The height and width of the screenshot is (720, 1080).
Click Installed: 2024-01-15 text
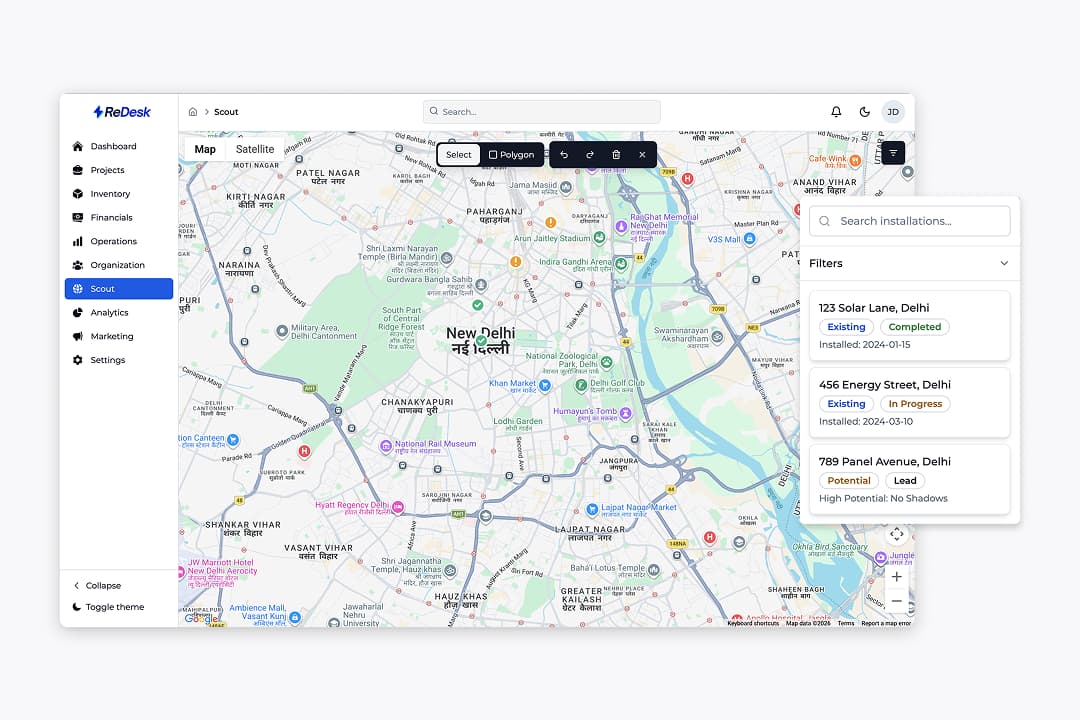[x=864, y=344]
